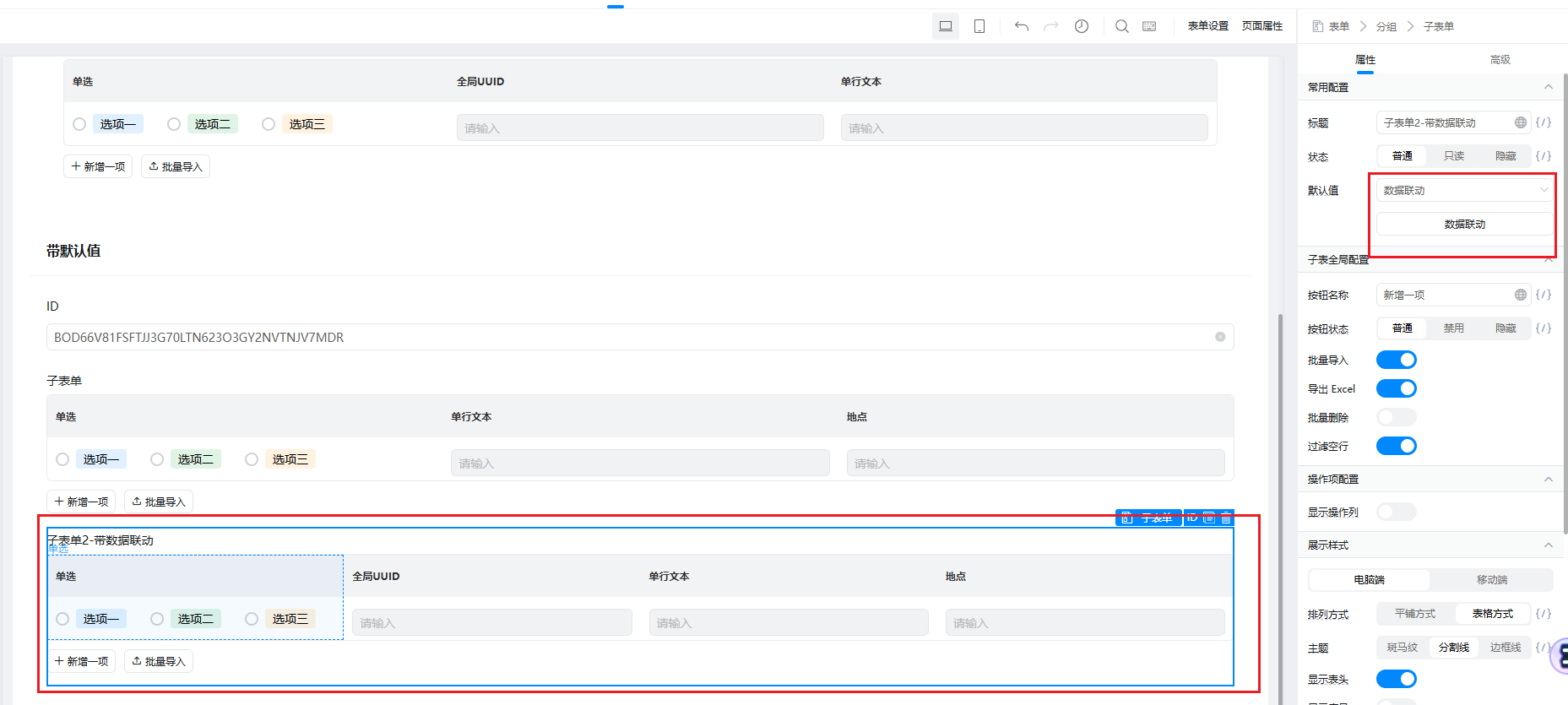Open the history clock icon

pyautogui.click(x=1082, y=26)
